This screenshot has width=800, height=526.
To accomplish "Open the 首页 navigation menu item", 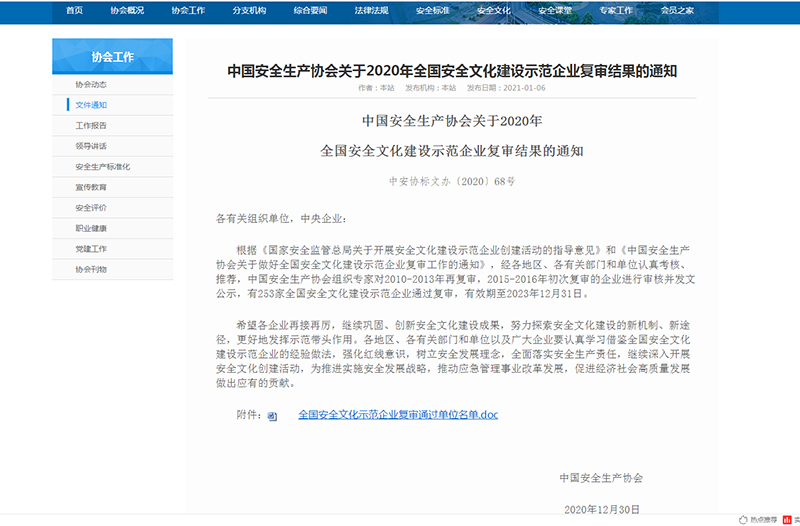I will (x=74, y=9).
